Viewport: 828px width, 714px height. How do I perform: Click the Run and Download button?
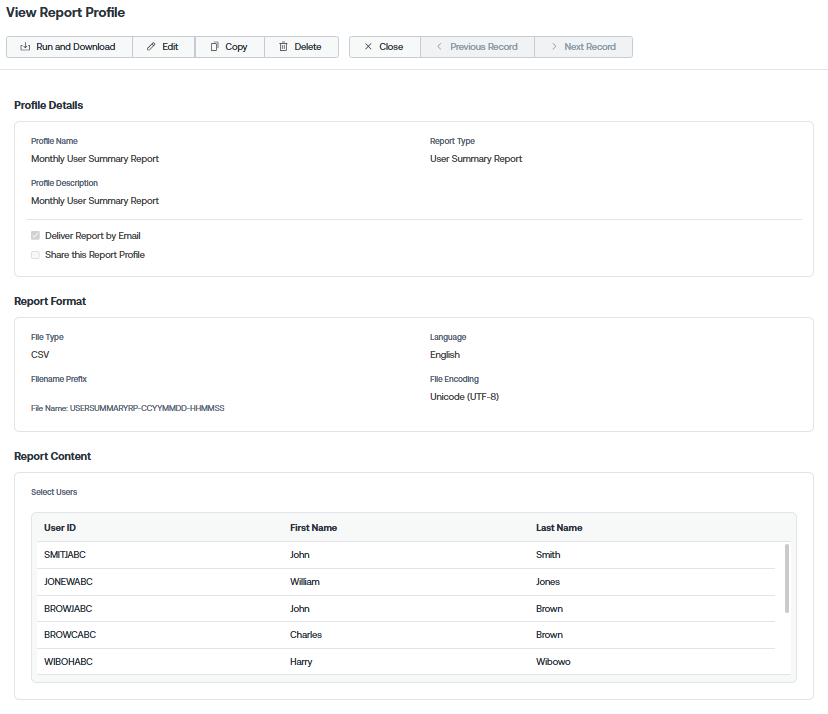click(x=69, y=47)
